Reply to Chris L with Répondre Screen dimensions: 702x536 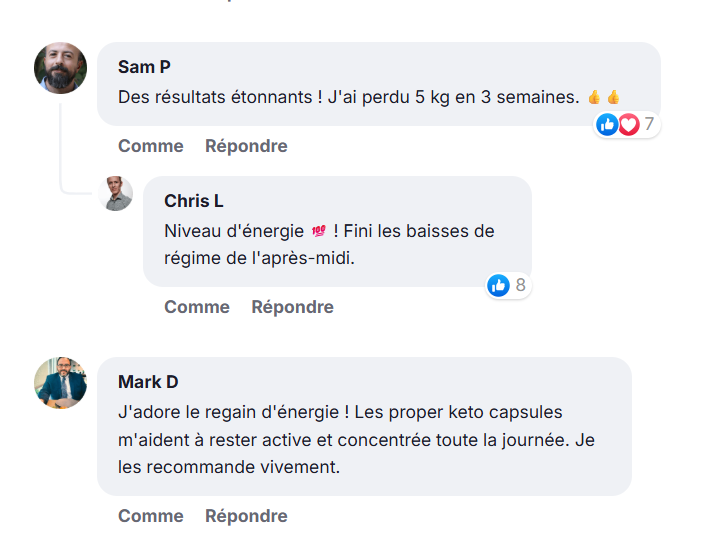coord(292,307)
